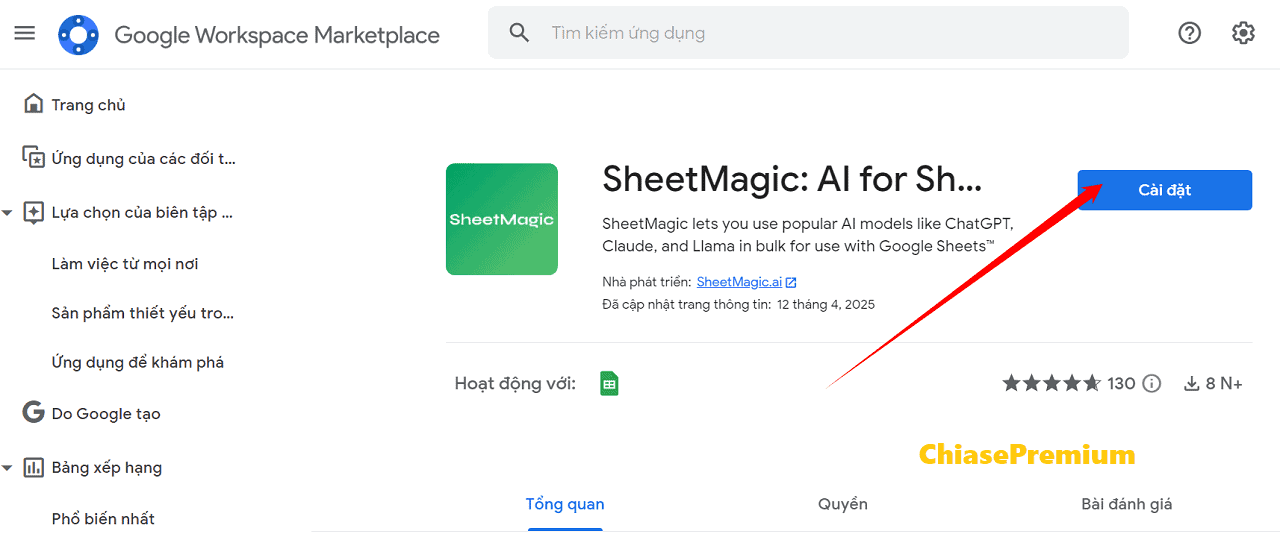The width and height of the screenshot is (1280, 534).
Task: Click the external link icon beside SheetMagic.ai
Action: [x=791, y=283]
